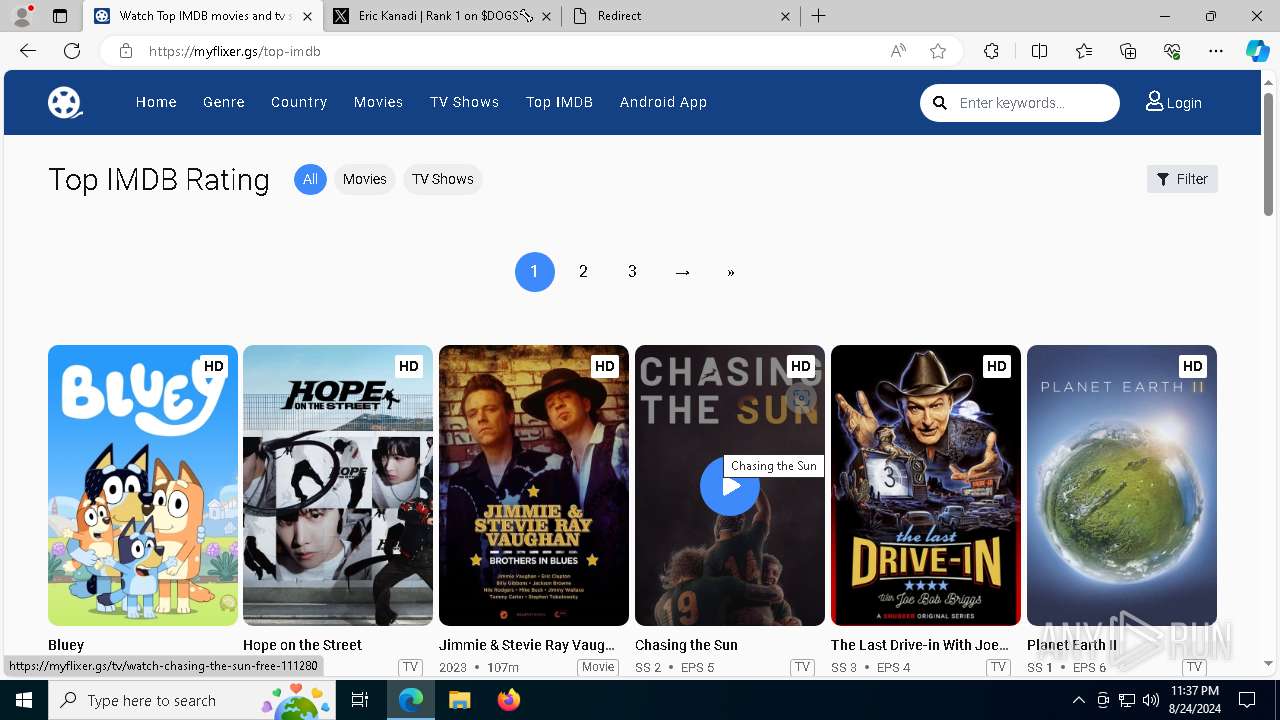The height and width of the screenshot is (720, 1280).
Task: Open Tab actions menu icon
Action: (x=60, y=16)
